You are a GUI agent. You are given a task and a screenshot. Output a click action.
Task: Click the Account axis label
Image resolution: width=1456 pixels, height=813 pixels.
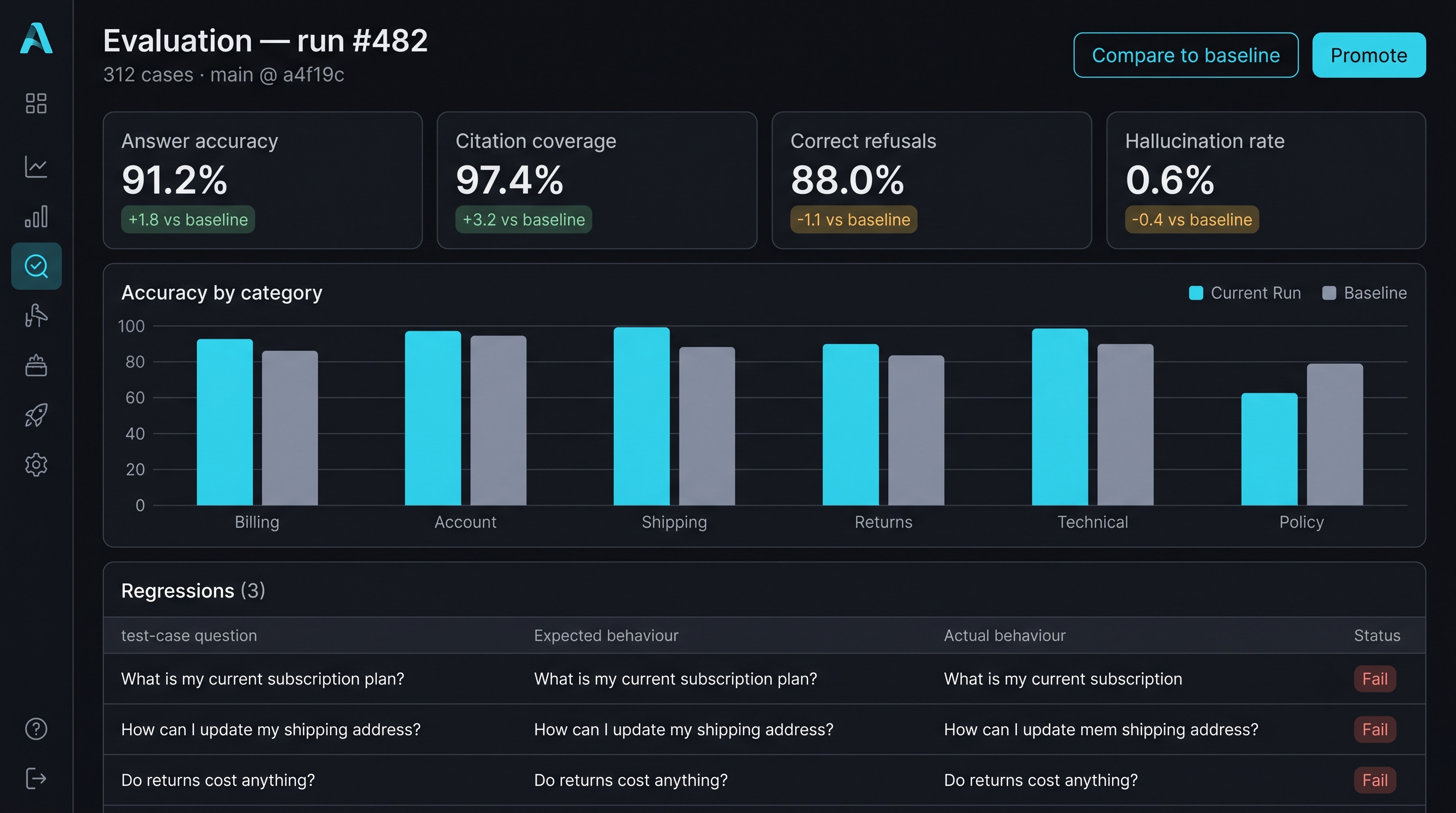pyautogui.click(x=465, y=522)
